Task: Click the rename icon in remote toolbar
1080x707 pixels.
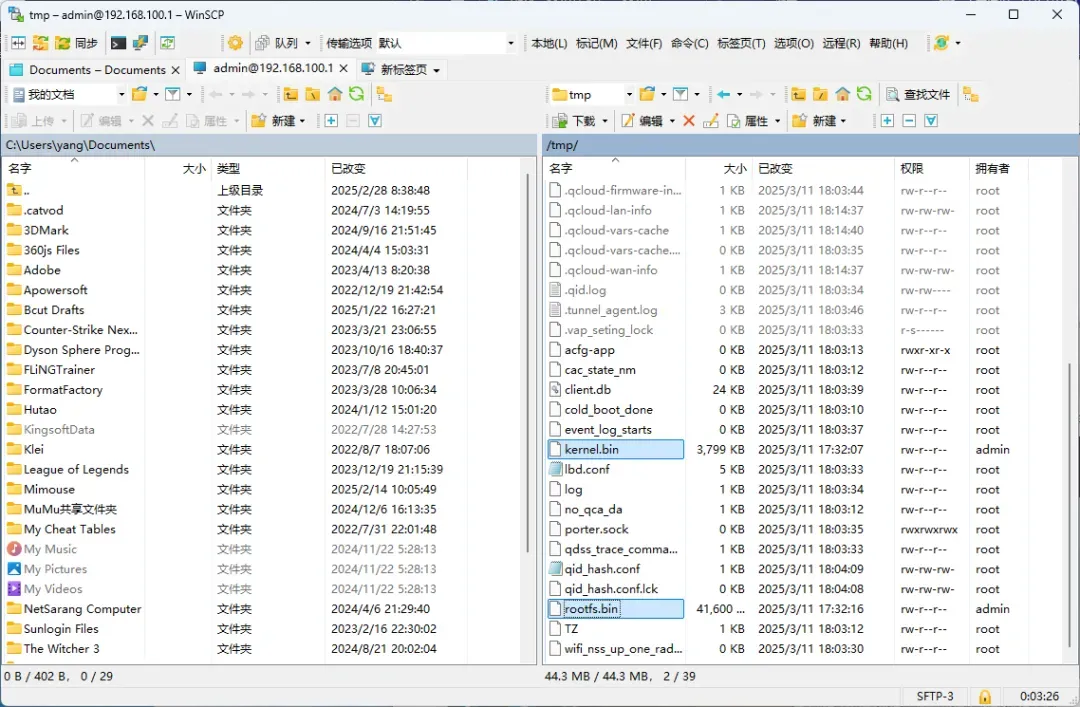Action: click(711, 121)
